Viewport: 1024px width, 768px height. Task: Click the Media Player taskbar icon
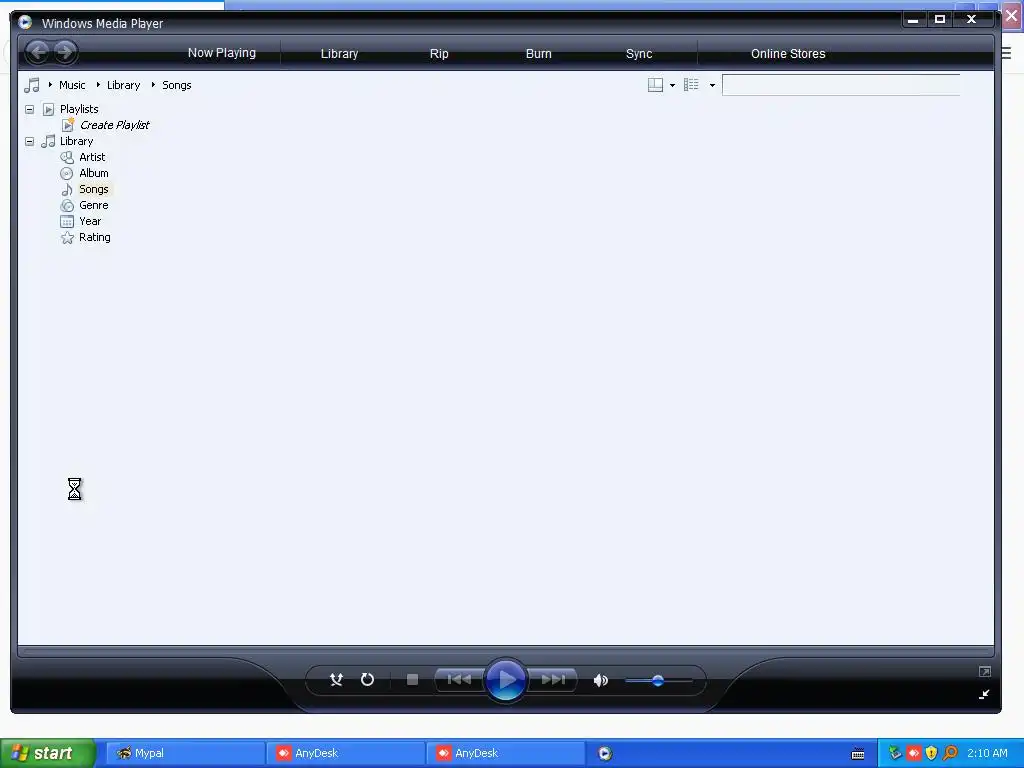click(605, 753)
